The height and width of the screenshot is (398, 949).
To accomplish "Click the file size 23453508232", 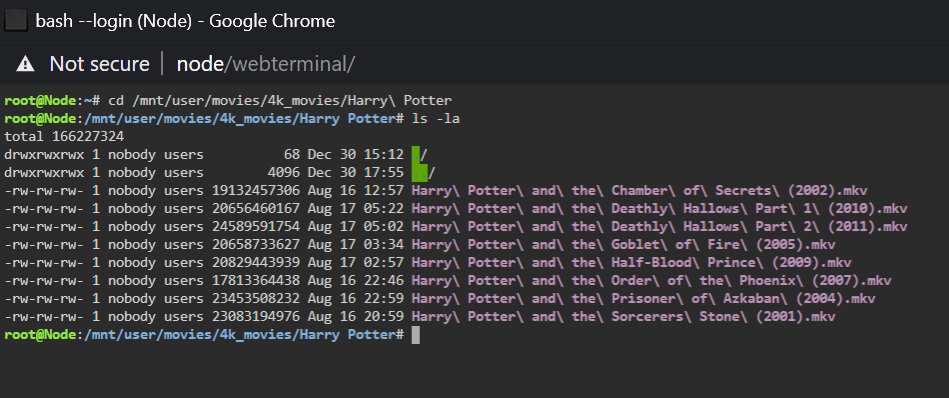I will click(255, 299).
